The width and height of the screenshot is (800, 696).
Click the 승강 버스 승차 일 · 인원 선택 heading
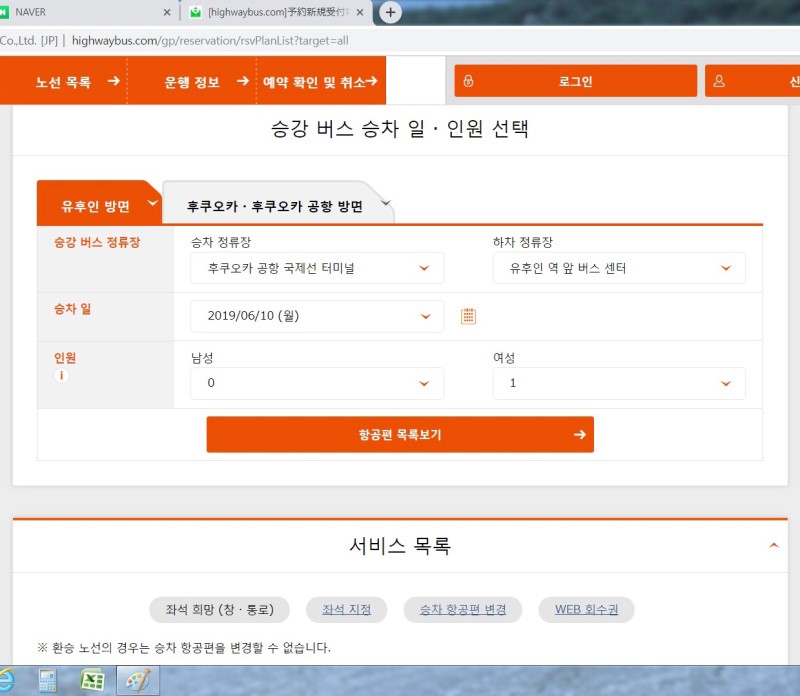point(400,129)
